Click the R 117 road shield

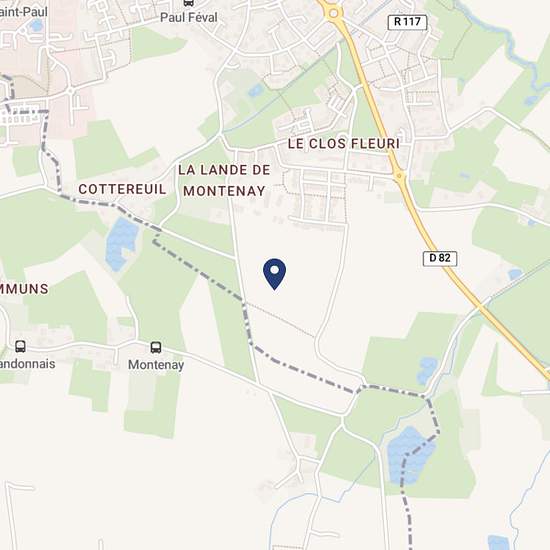coord(407,22)
